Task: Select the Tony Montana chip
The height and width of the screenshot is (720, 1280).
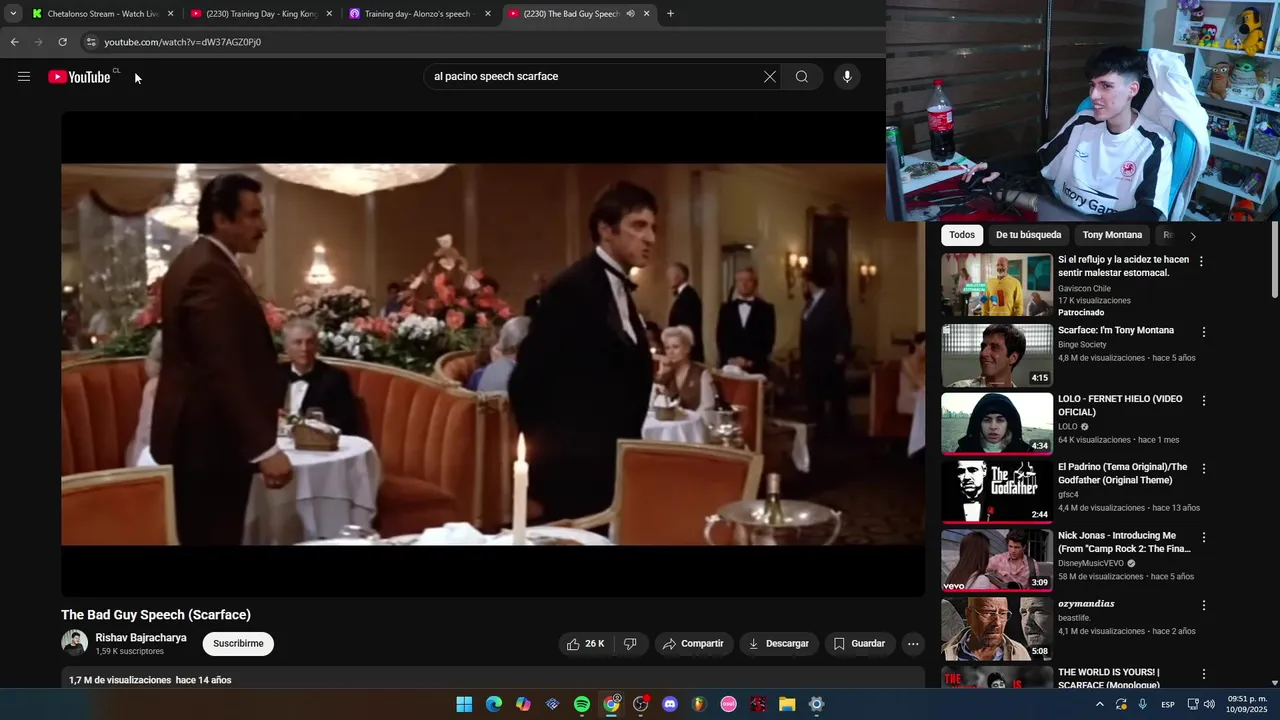Action: [1112, 235]
